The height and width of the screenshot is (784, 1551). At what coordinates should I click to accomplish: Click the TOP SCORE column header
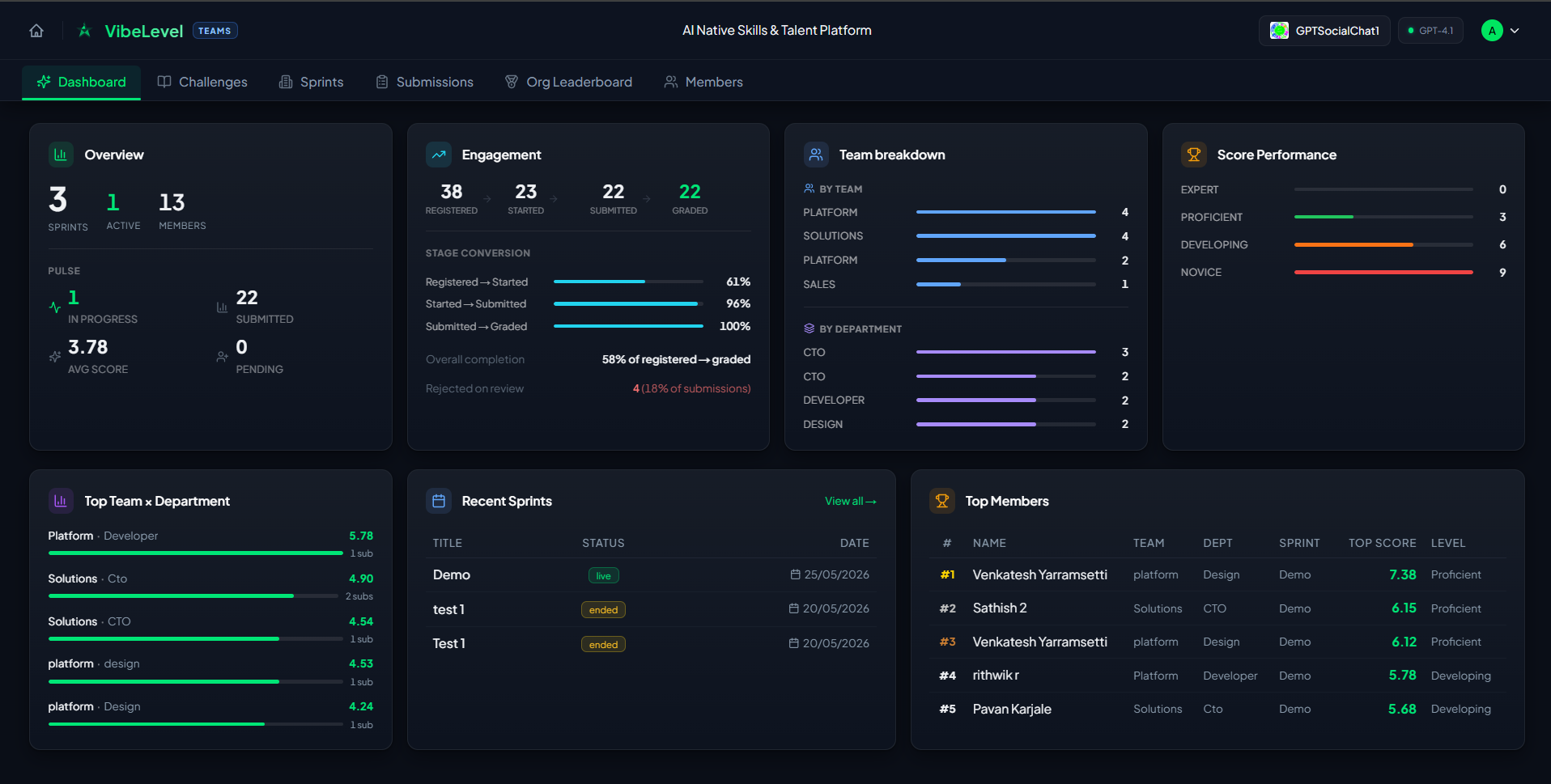pos(1382,543)
